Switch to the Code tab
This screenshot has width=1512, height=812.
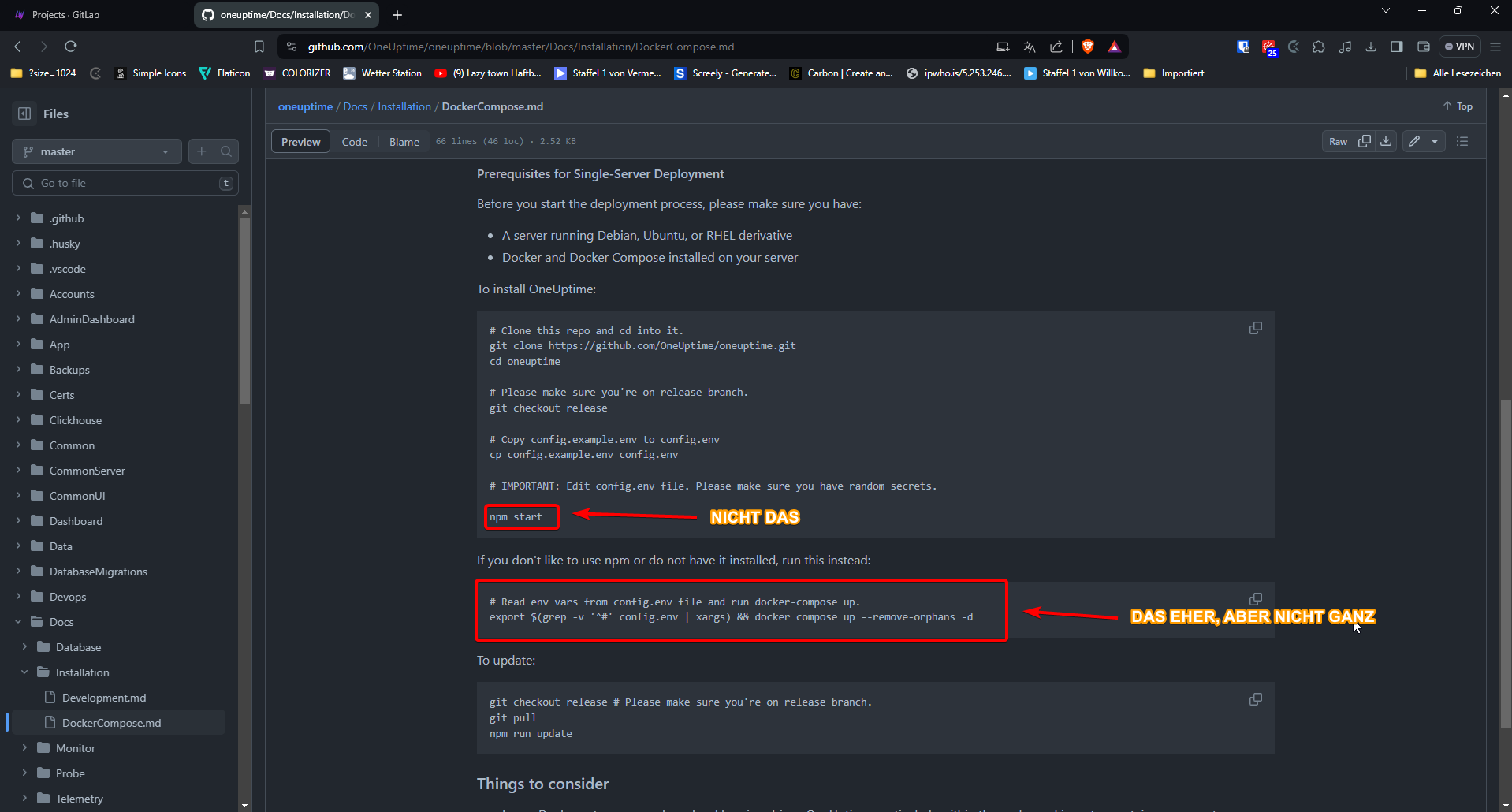pos(354,142)
